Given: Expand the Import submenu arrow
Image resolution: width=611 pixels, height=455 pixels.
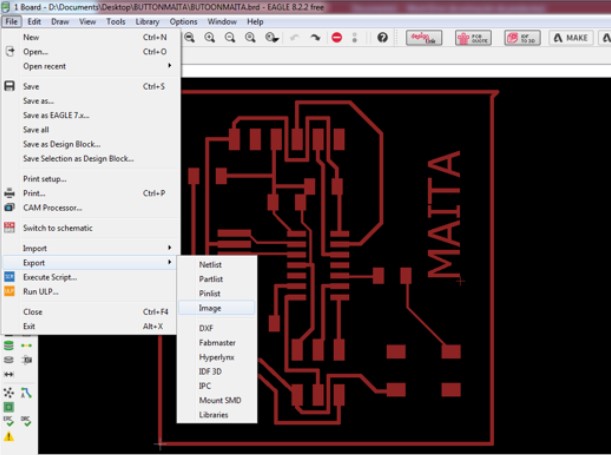Looking at the screenshot, I should coord(170,247).
